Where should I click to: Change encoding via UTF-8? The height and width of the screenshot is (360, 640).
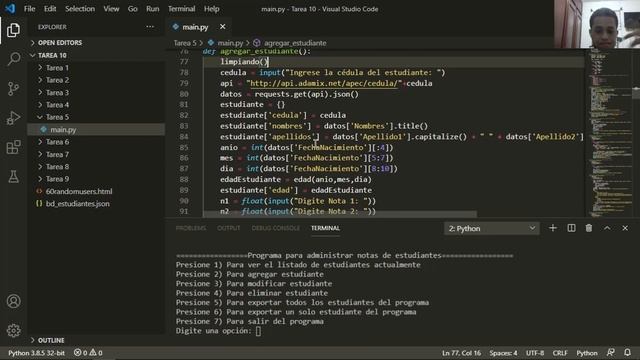535,353
